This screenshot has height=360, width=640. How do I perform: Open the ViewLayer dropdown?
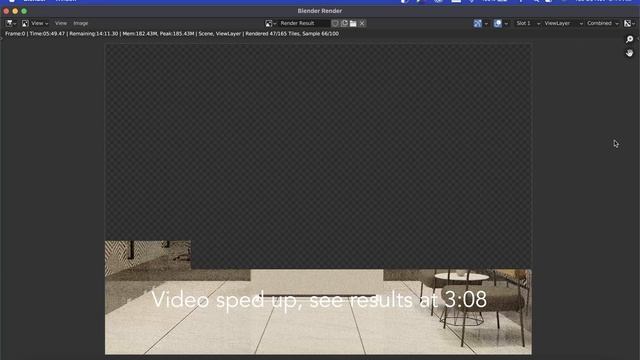click(563, 24)
